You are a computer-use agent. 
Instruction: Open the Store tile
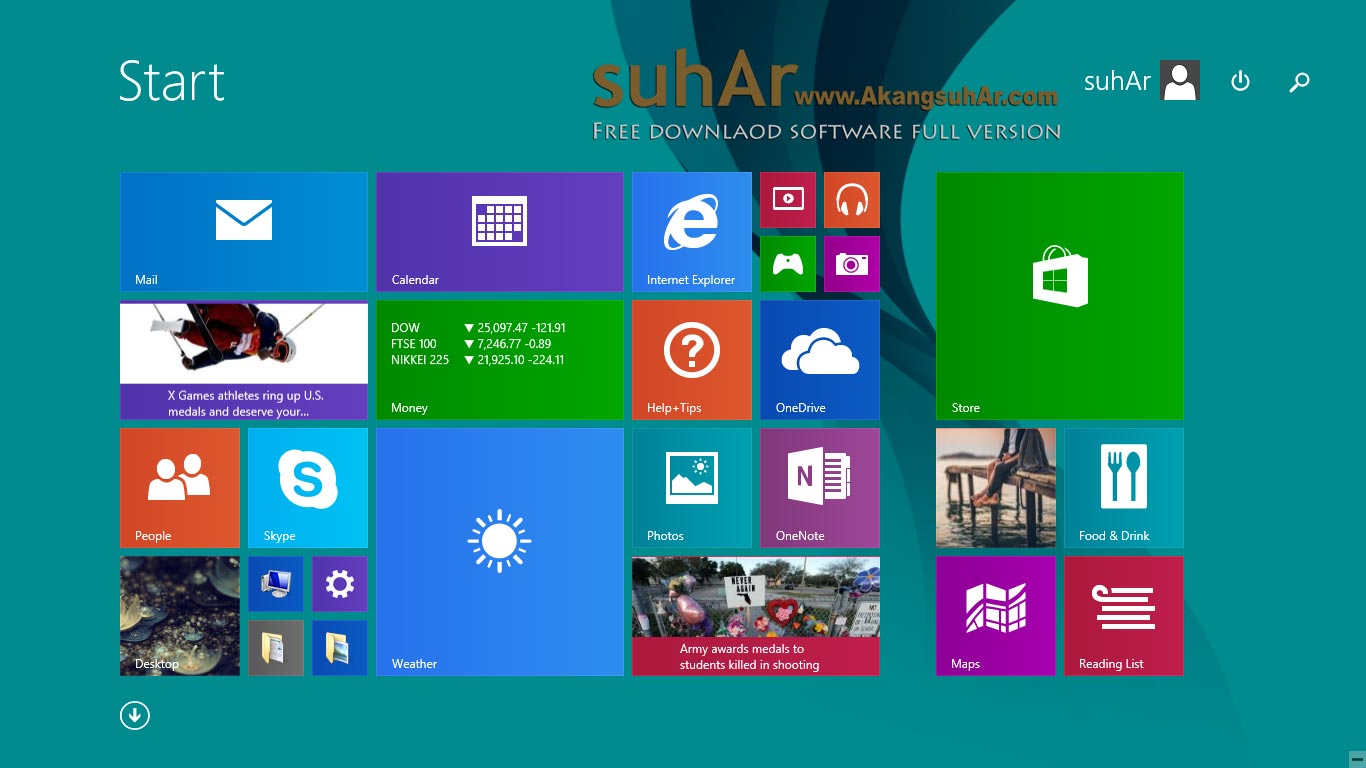(1060, 296)
